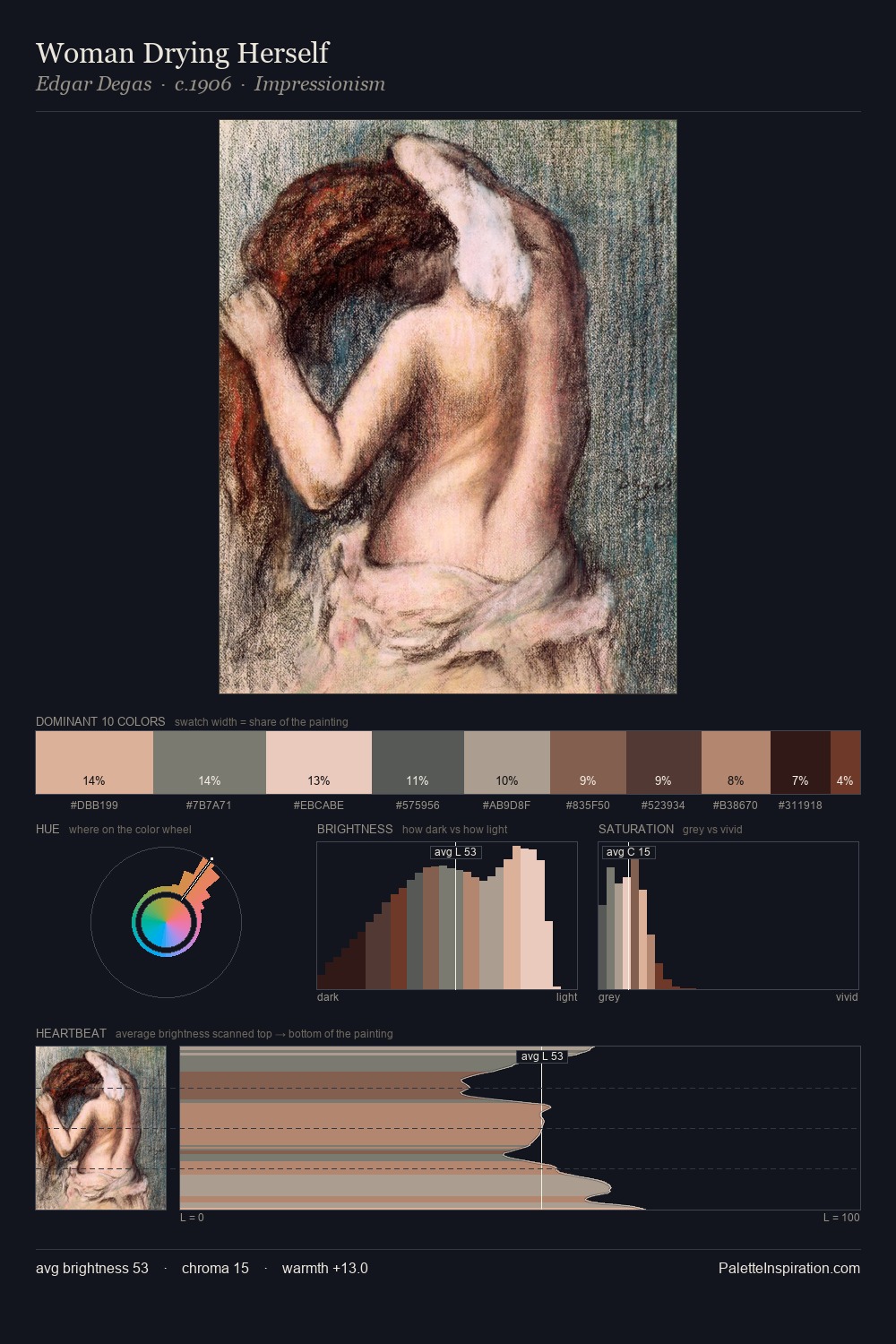
Task: Click the hex code "#523934"
Action: [x=663, y=806]
